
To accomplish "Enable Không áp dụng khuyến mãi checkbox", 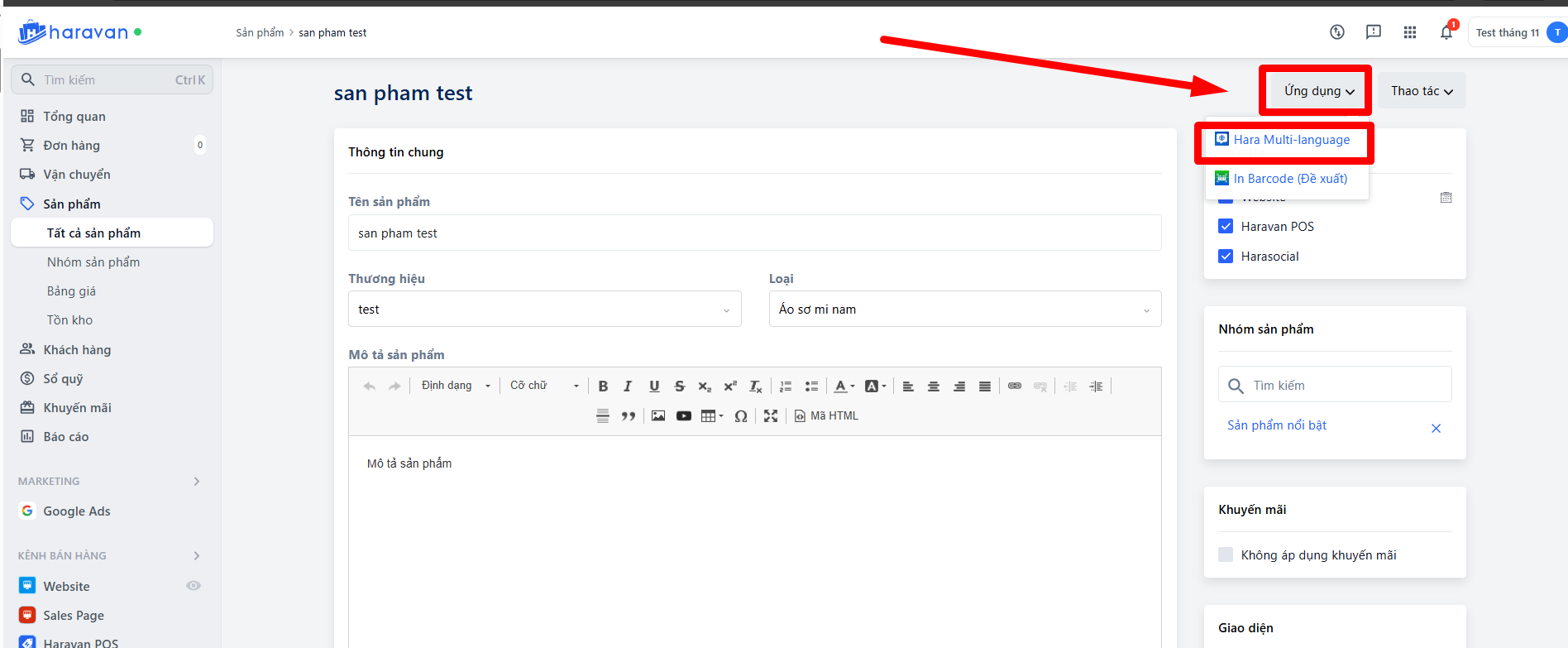I will (1226, 555).
